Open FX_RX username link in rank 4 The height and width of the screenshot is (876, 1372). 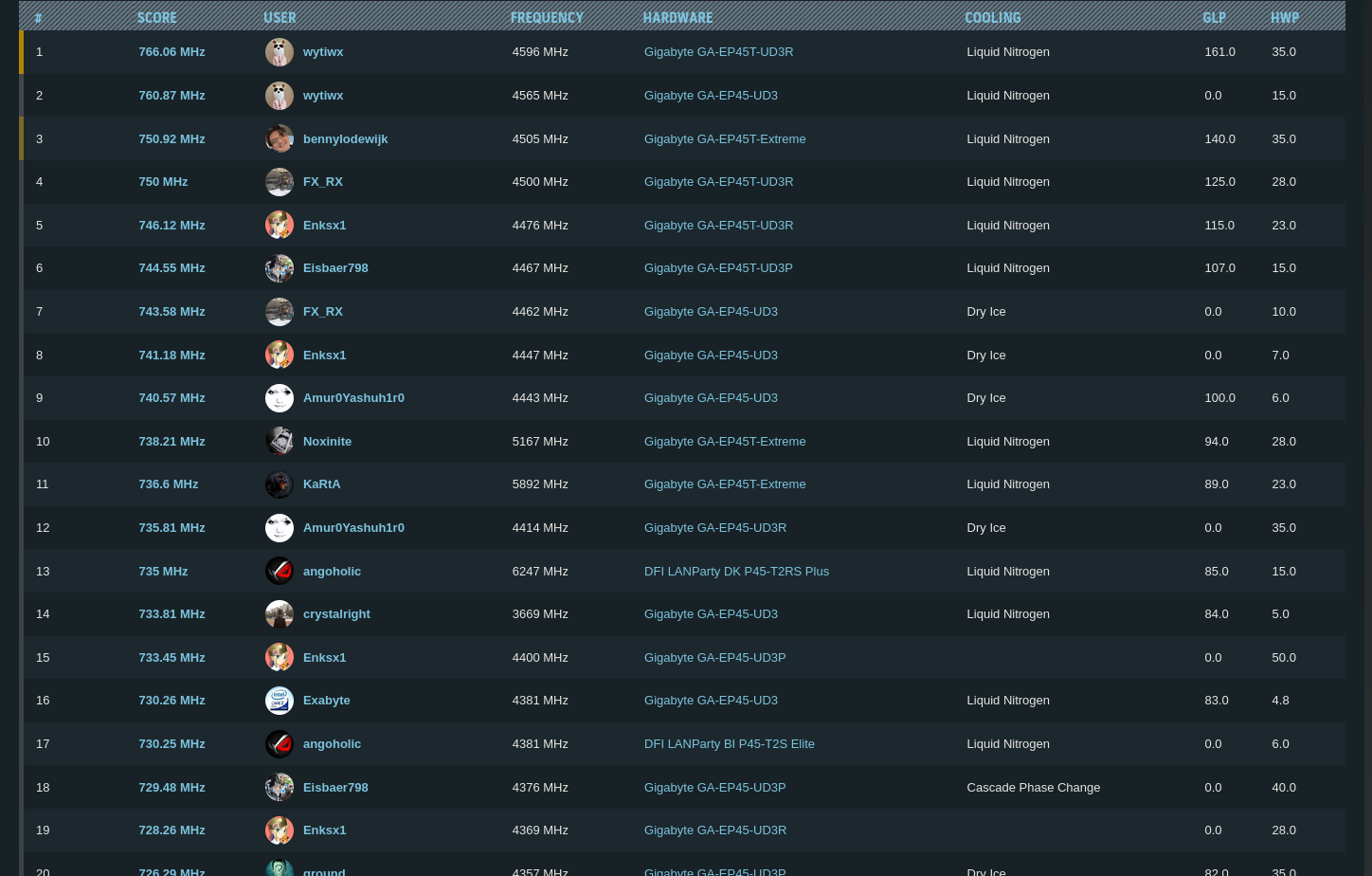click(x=323, y=182)
